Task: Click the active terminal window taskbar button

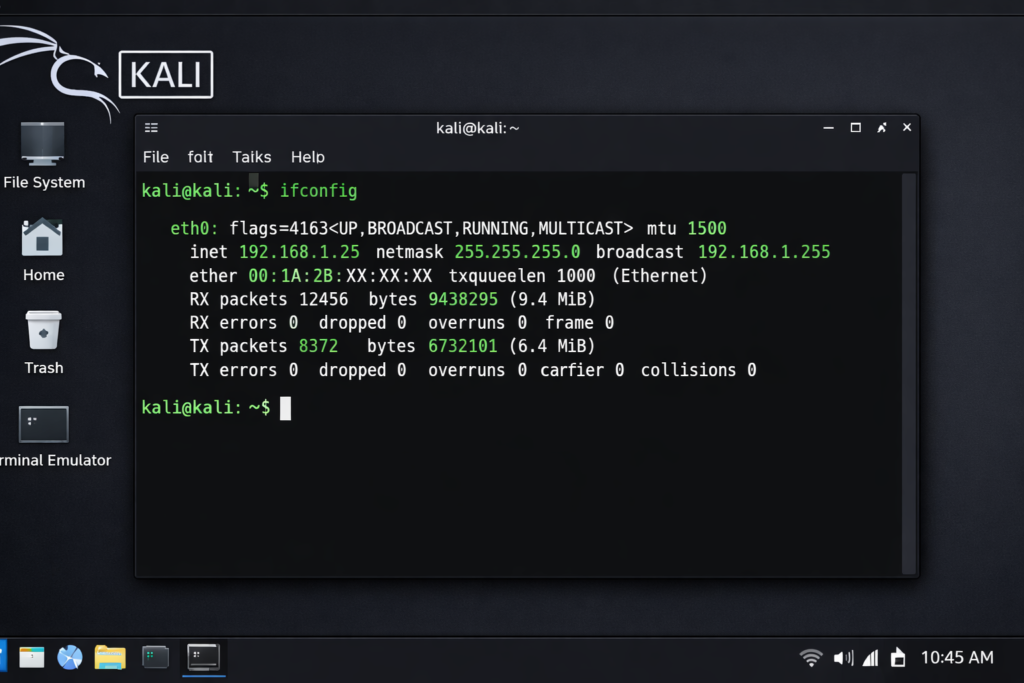Action: [204, 657]
